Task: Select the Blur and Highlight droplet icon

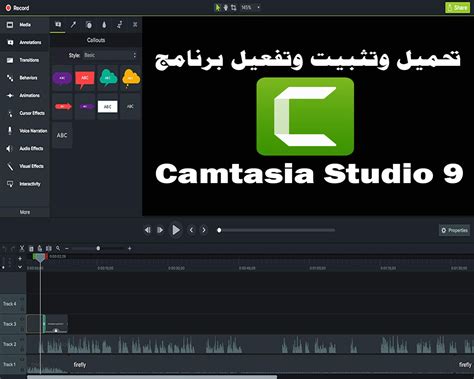Action: [x=104, y=25]
